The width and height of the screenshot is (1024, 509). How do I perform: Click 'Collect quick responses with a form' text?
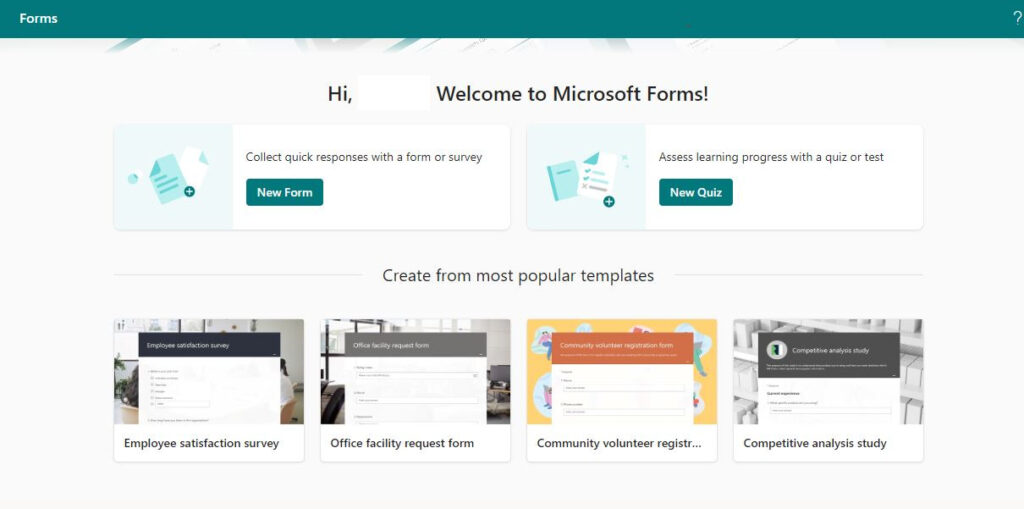coord(364,157)
